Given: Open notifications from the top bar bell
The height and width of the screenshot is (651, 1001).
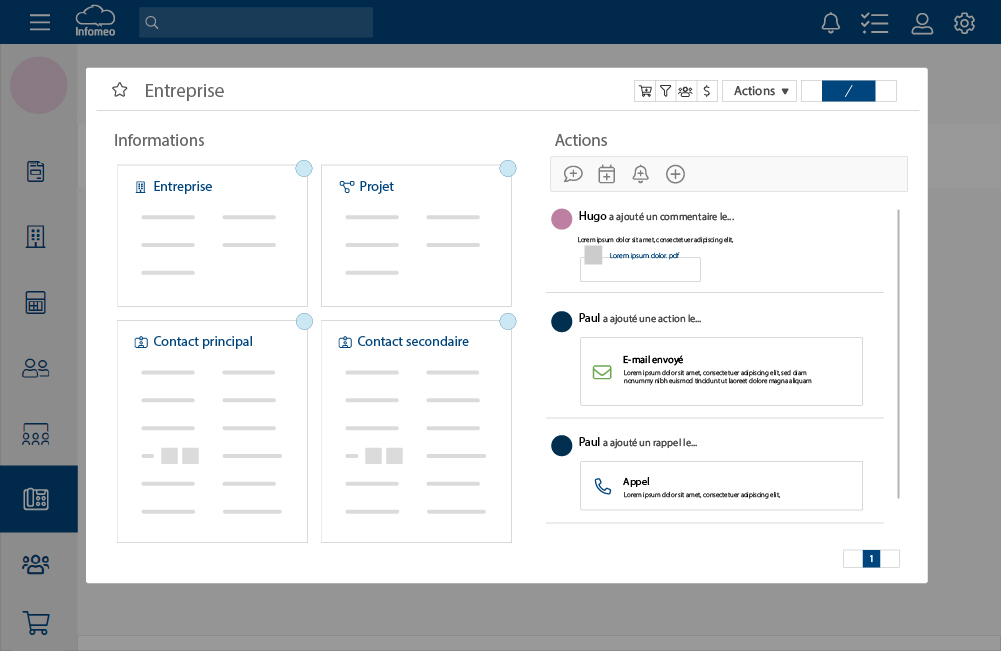Looking at the screenshot, I should pyautogui.click(x=831, y=22).
